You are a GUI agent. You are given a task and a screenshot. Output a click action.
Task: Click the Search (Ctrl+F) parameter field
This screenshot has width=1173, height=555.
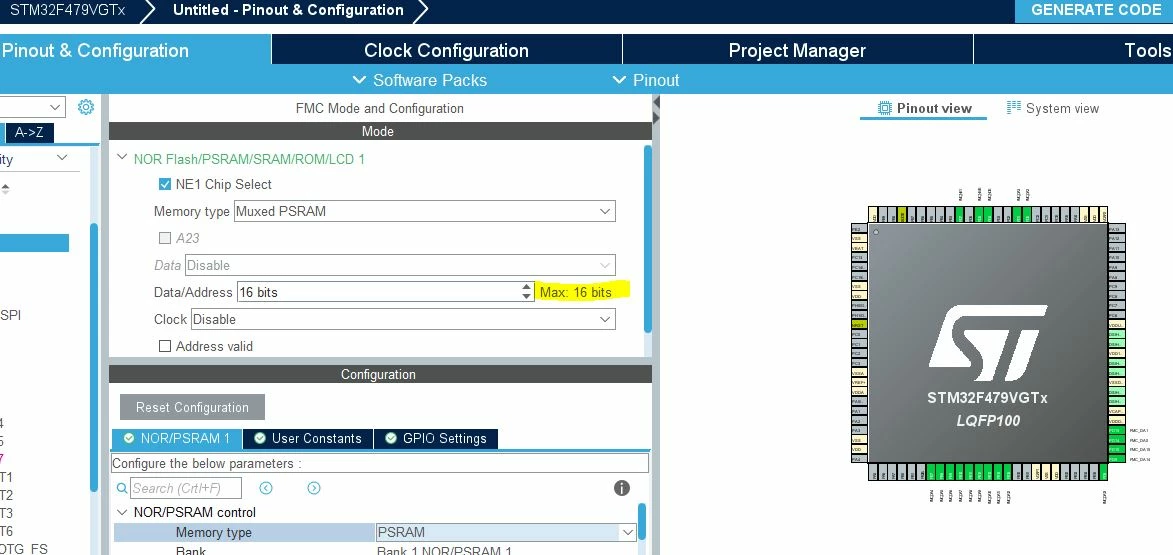point(186,488)
